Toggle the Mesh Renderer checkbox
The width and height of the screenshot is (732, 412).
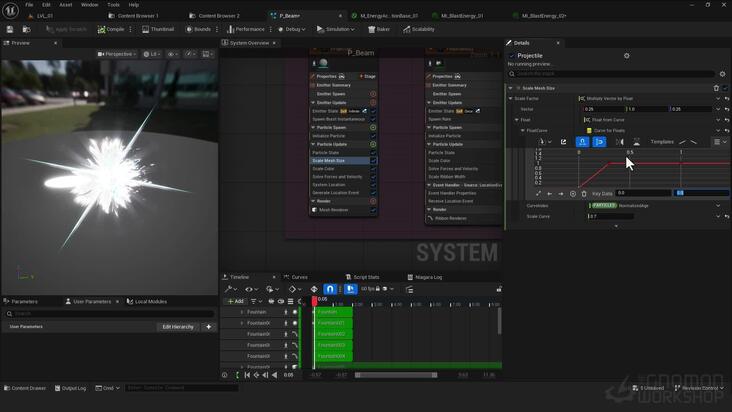tap(373, 210)
